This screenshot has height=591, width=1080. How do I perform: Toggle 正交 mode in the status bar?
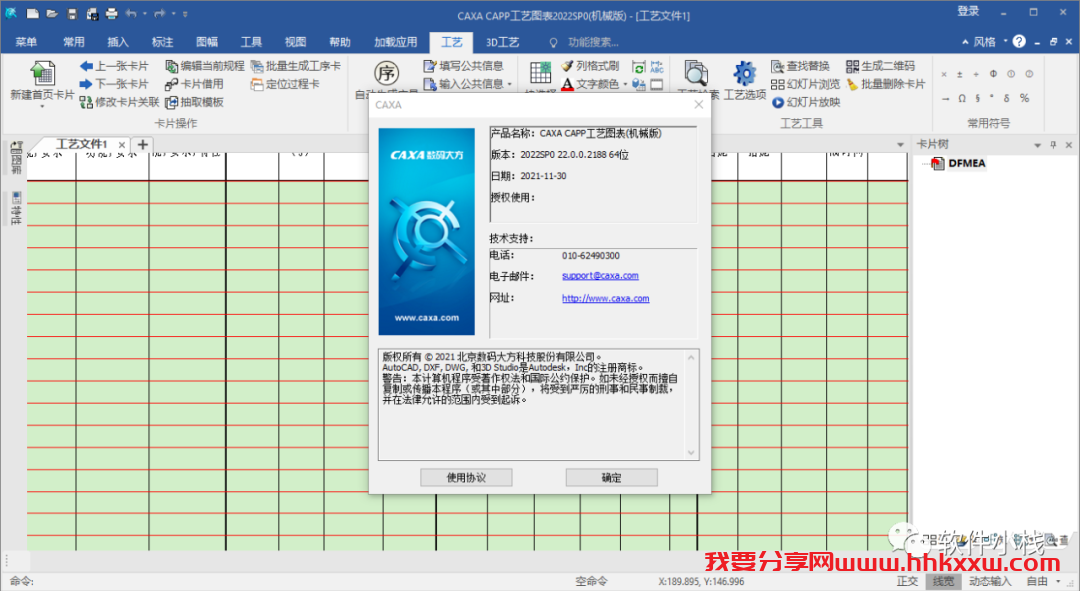click(908, 581)
